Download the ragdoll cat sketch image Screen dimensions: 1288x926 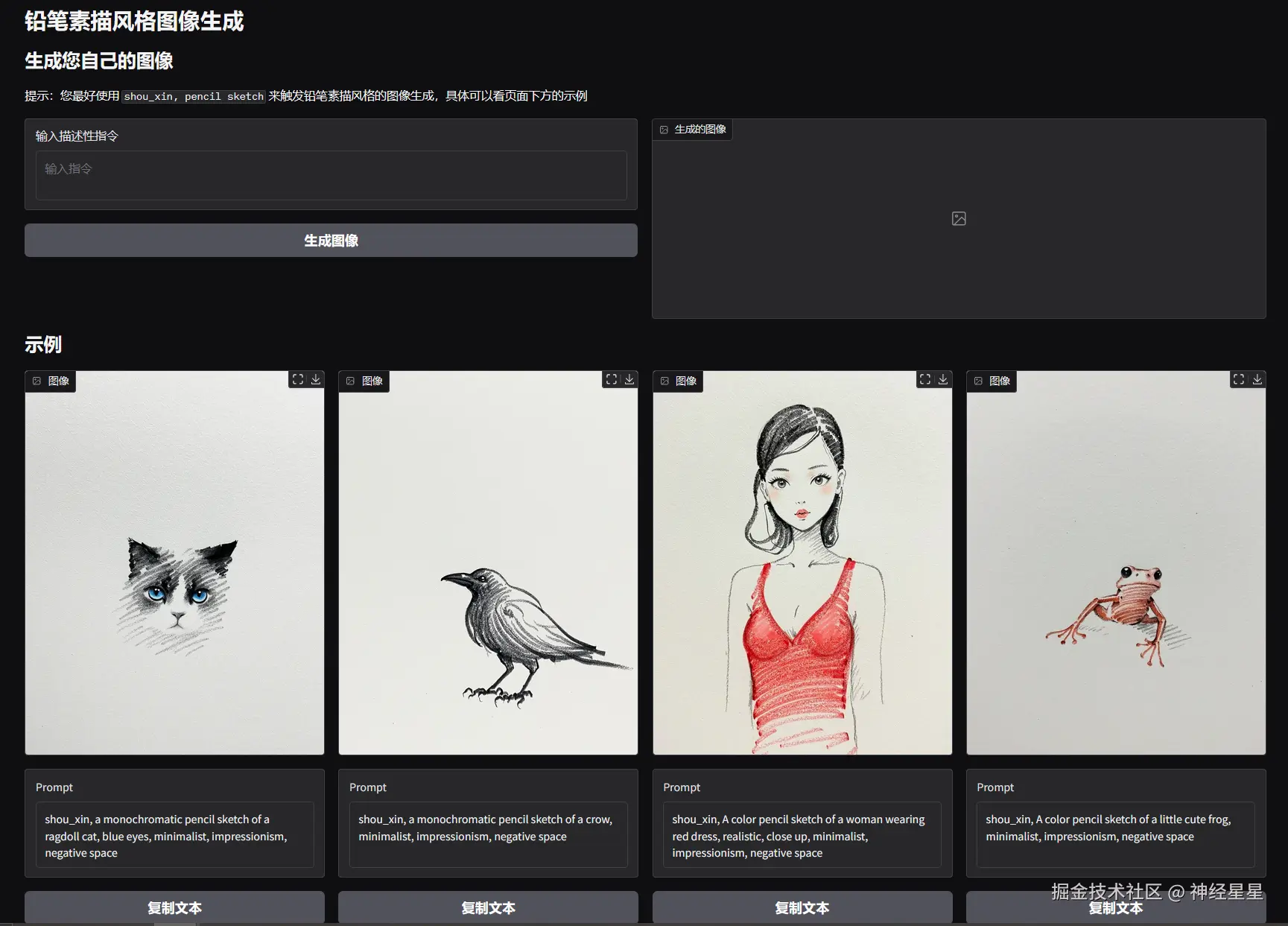(316, 379)
